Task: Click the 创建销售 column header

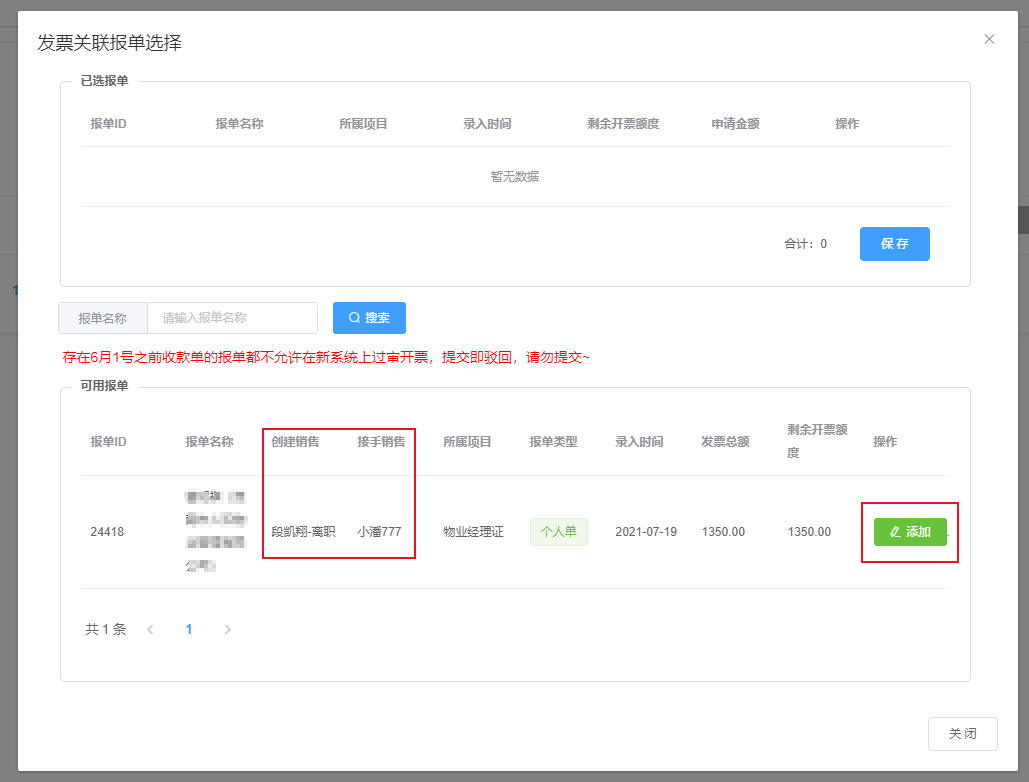Action: (295, 442)
